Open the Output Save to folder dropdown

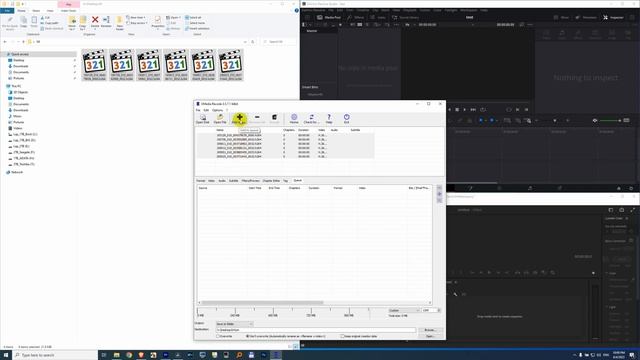click(x=234, y=324)
